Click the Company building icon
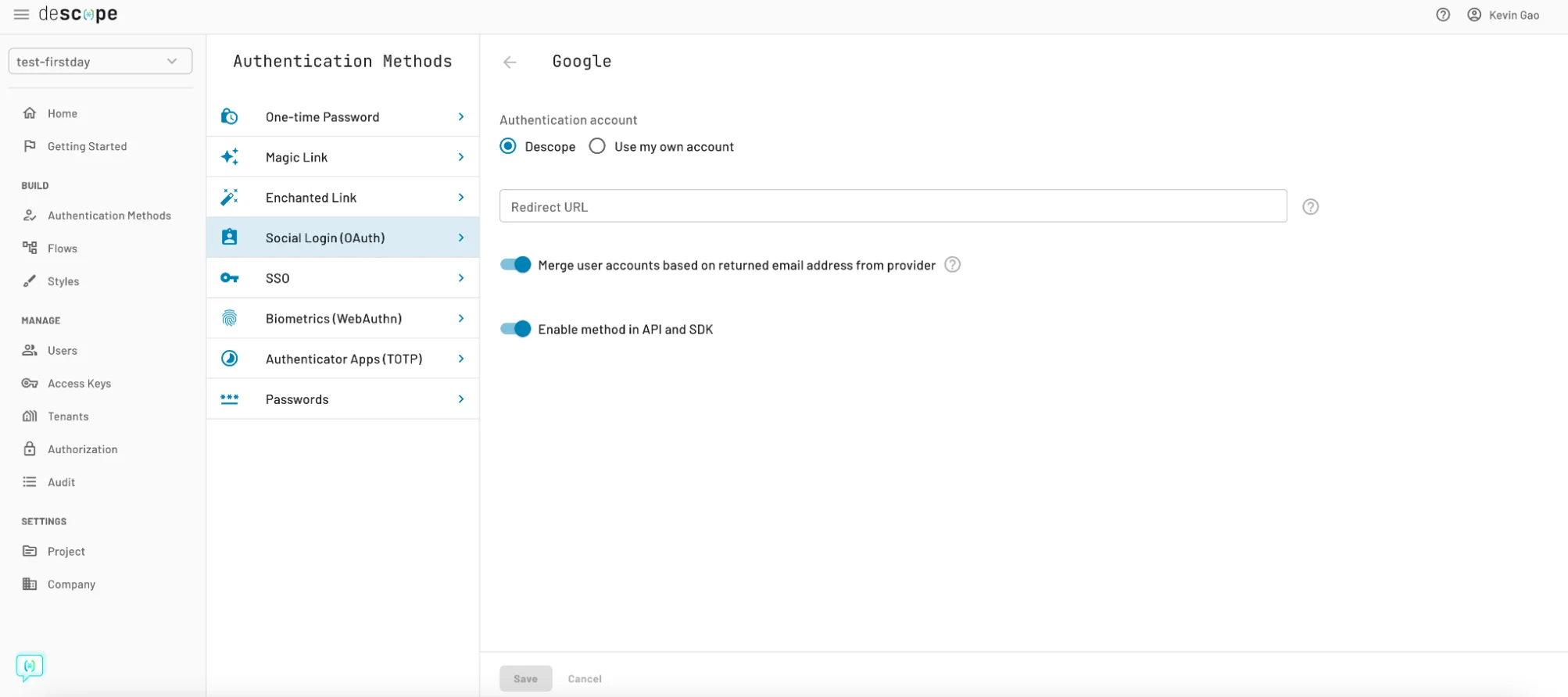 point(30,584)
